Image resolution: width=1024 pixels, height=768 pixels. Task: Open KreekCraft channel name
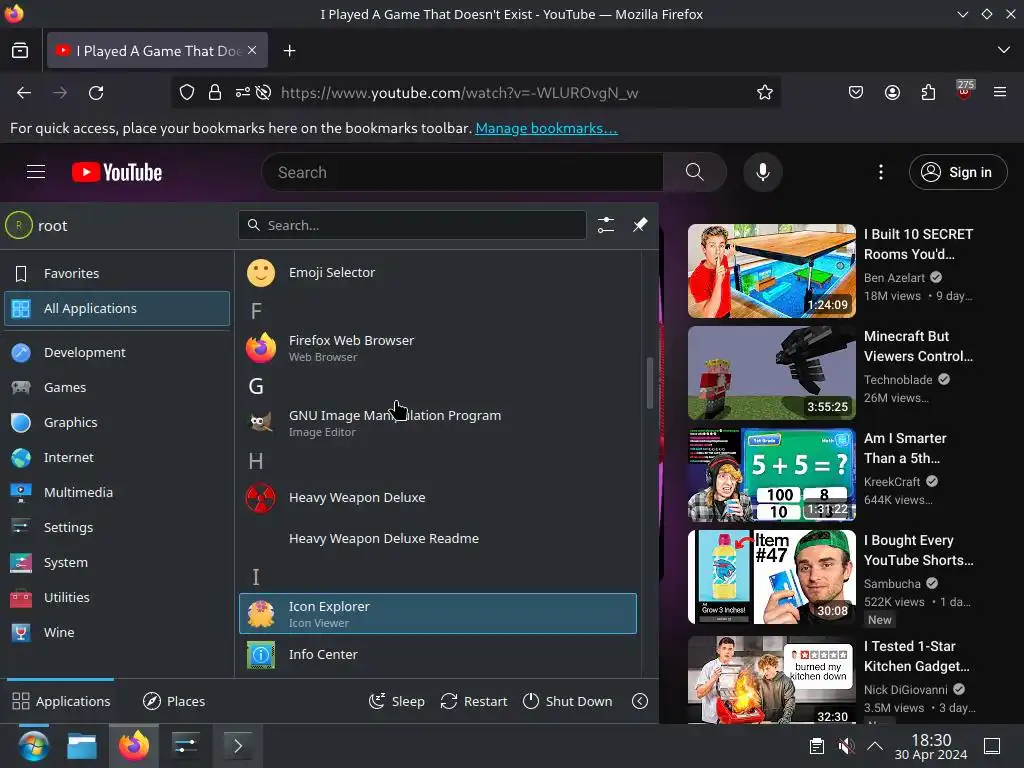[891, 482]
